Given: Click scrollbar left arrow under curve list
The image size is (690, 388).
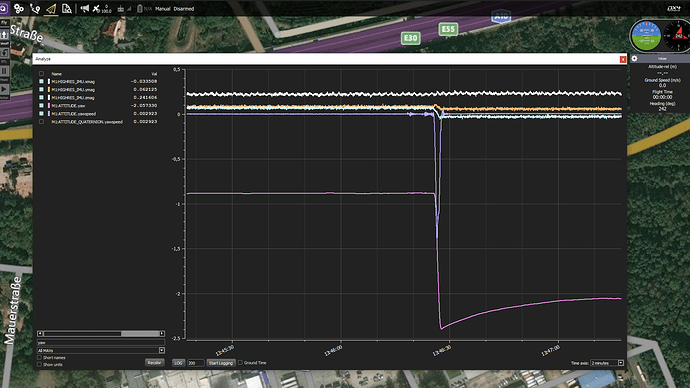Looking at the screenshot, I should 40,333.
